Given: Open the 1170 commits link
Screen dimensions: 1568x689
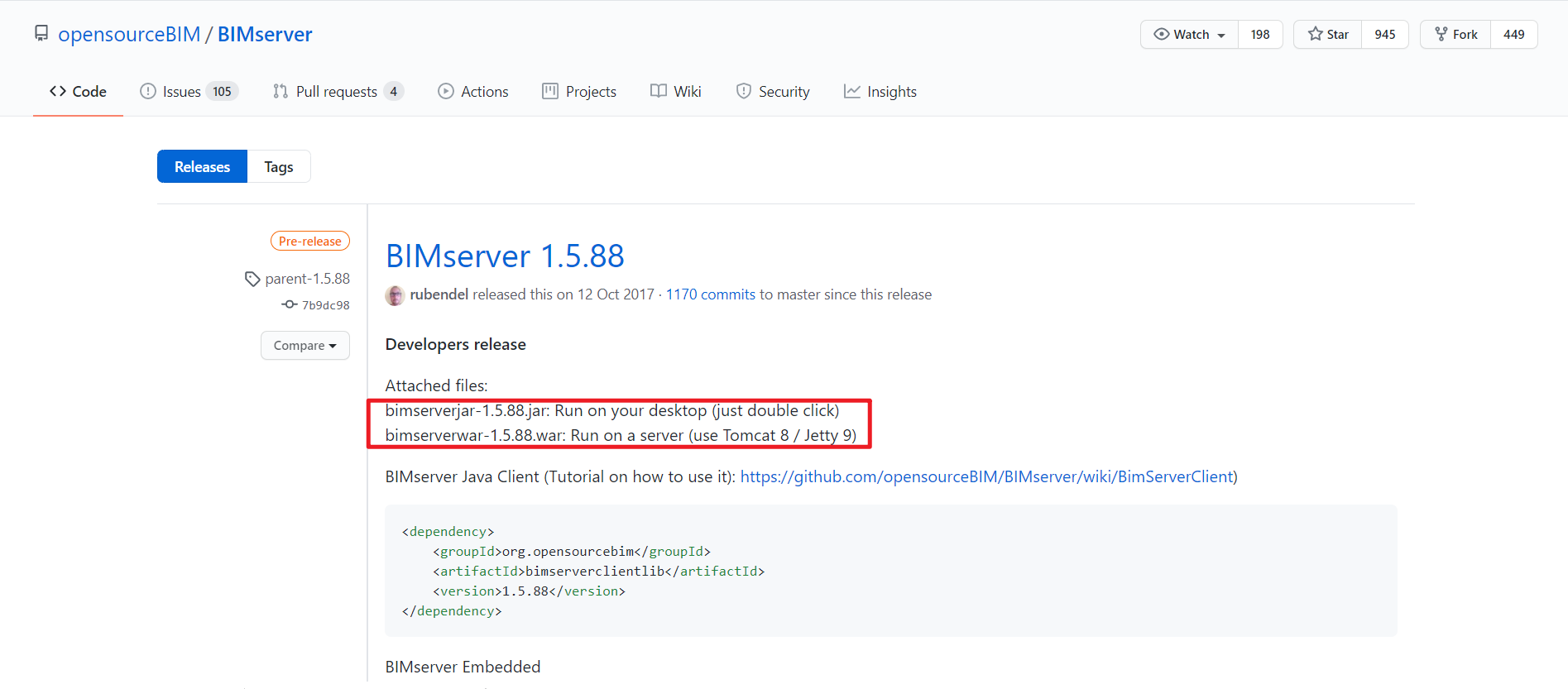Looking at the screenshot, I should point(711,294).
